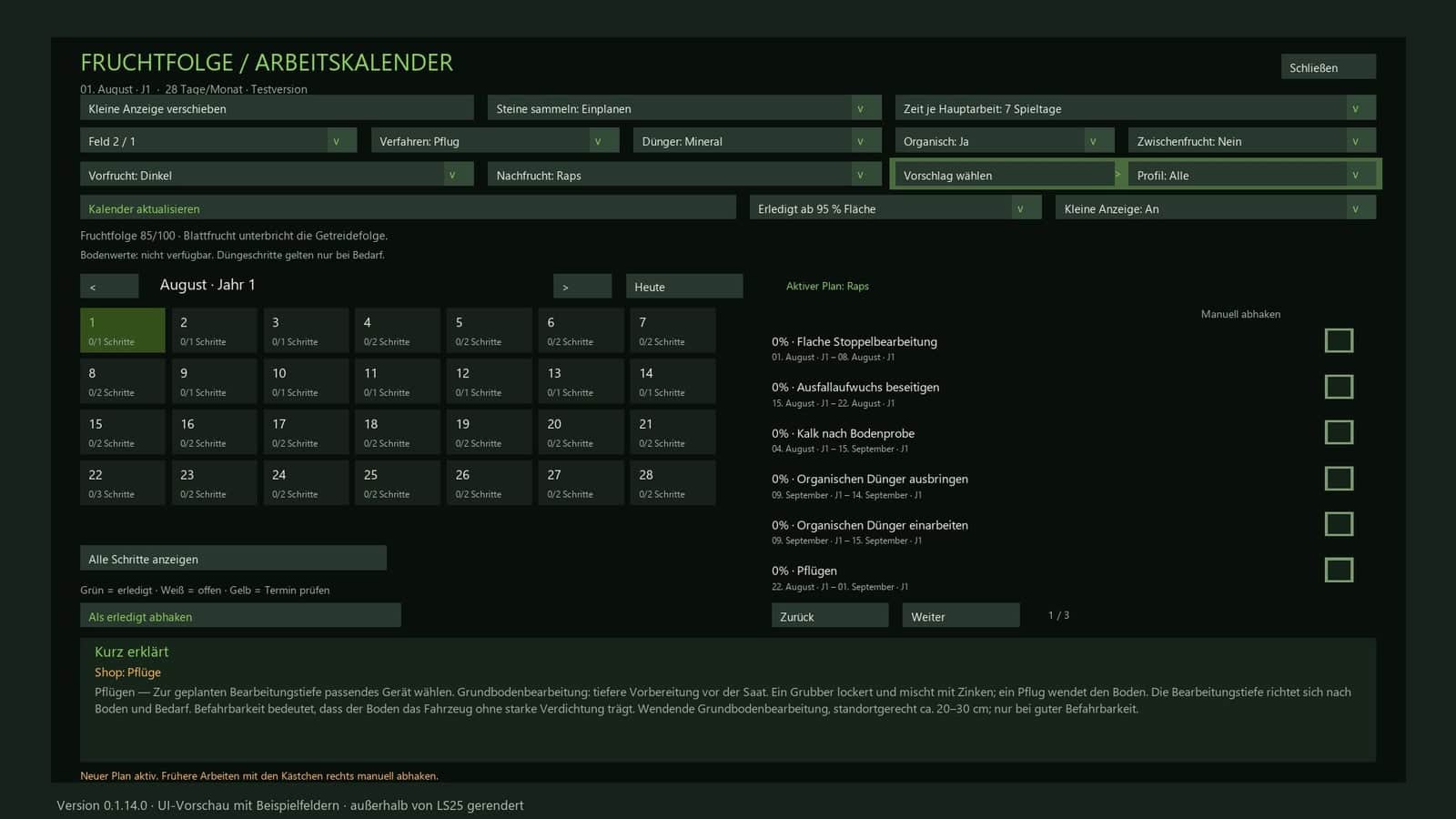Viewport: 1456px width, 819px height.
Task: Open Erledigt ab 95 % Fläche dropdown
Action: 895,208
